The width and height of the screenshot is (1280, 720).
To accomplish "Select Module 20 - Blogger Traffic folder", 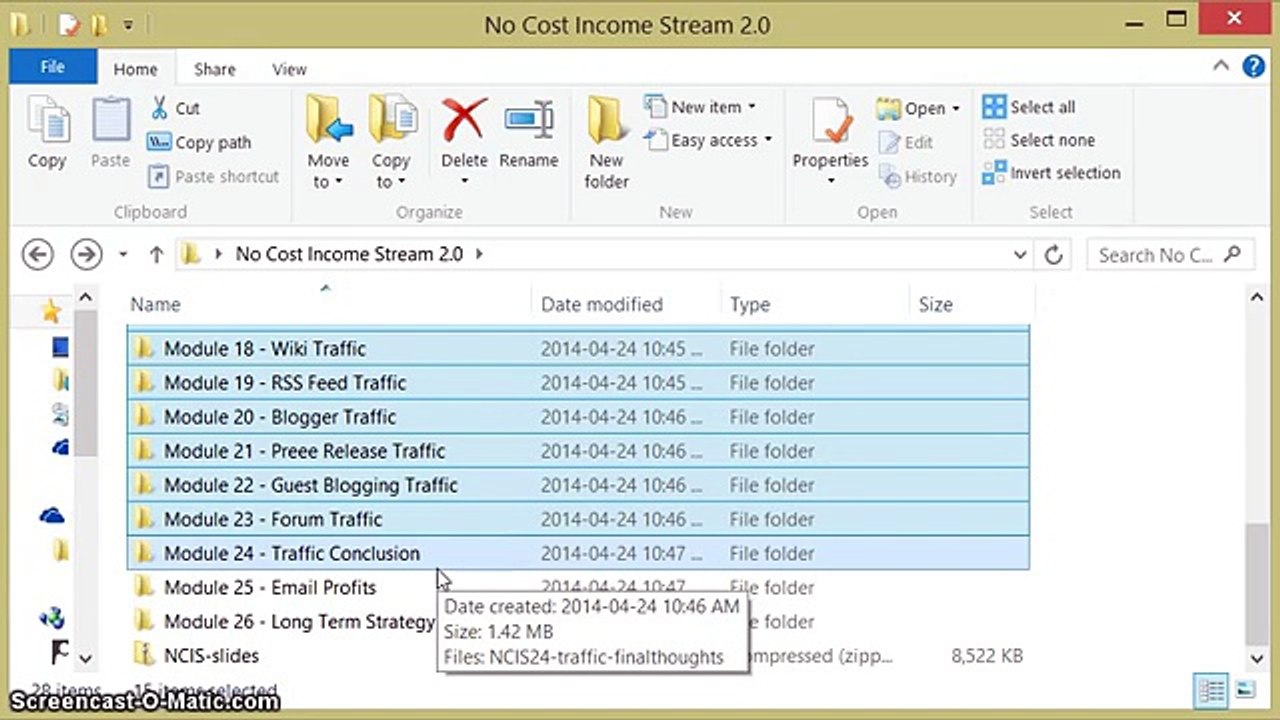I will pos(578,416).
